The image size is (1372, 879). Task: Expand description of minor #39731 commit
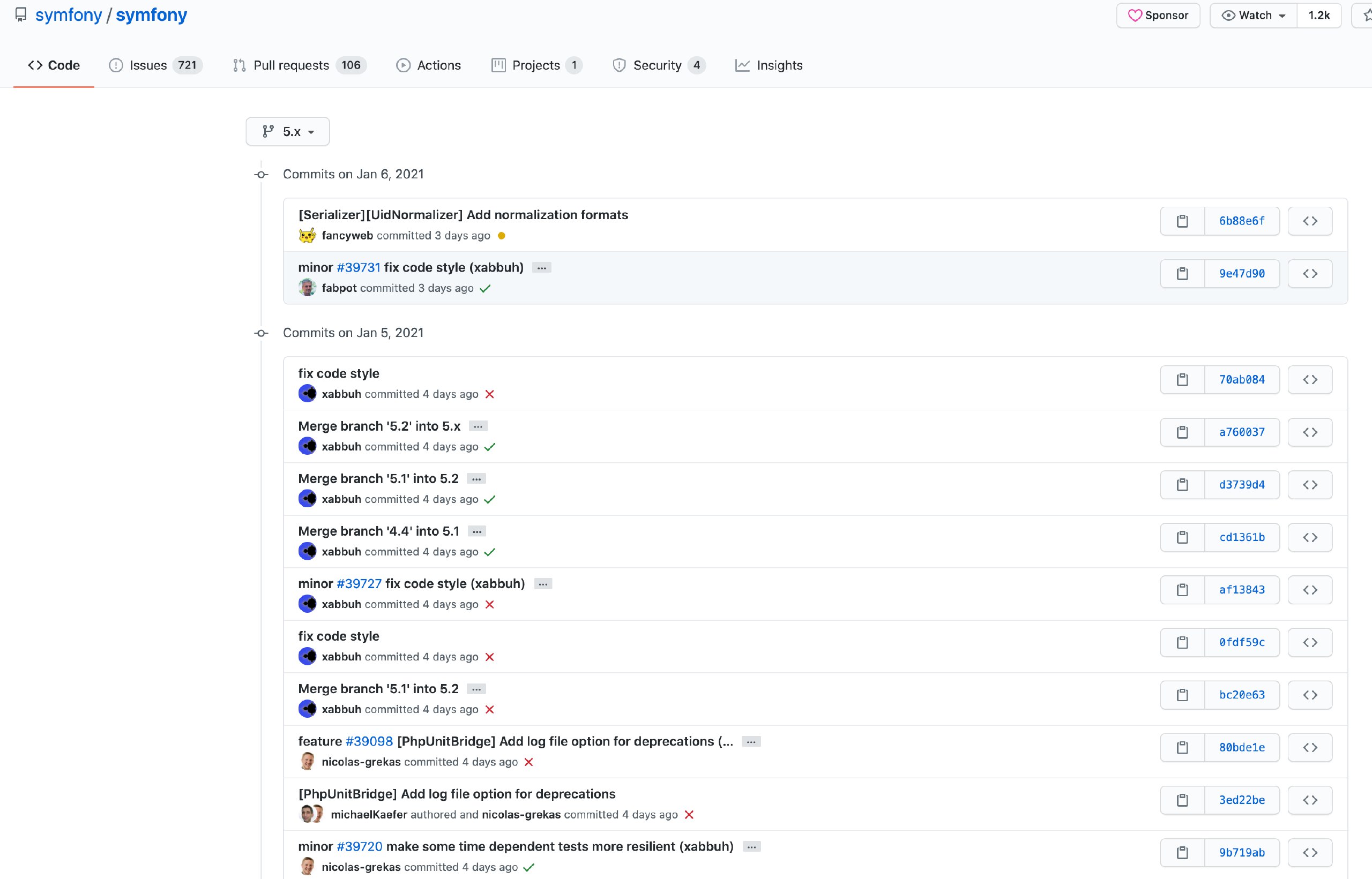541,268
